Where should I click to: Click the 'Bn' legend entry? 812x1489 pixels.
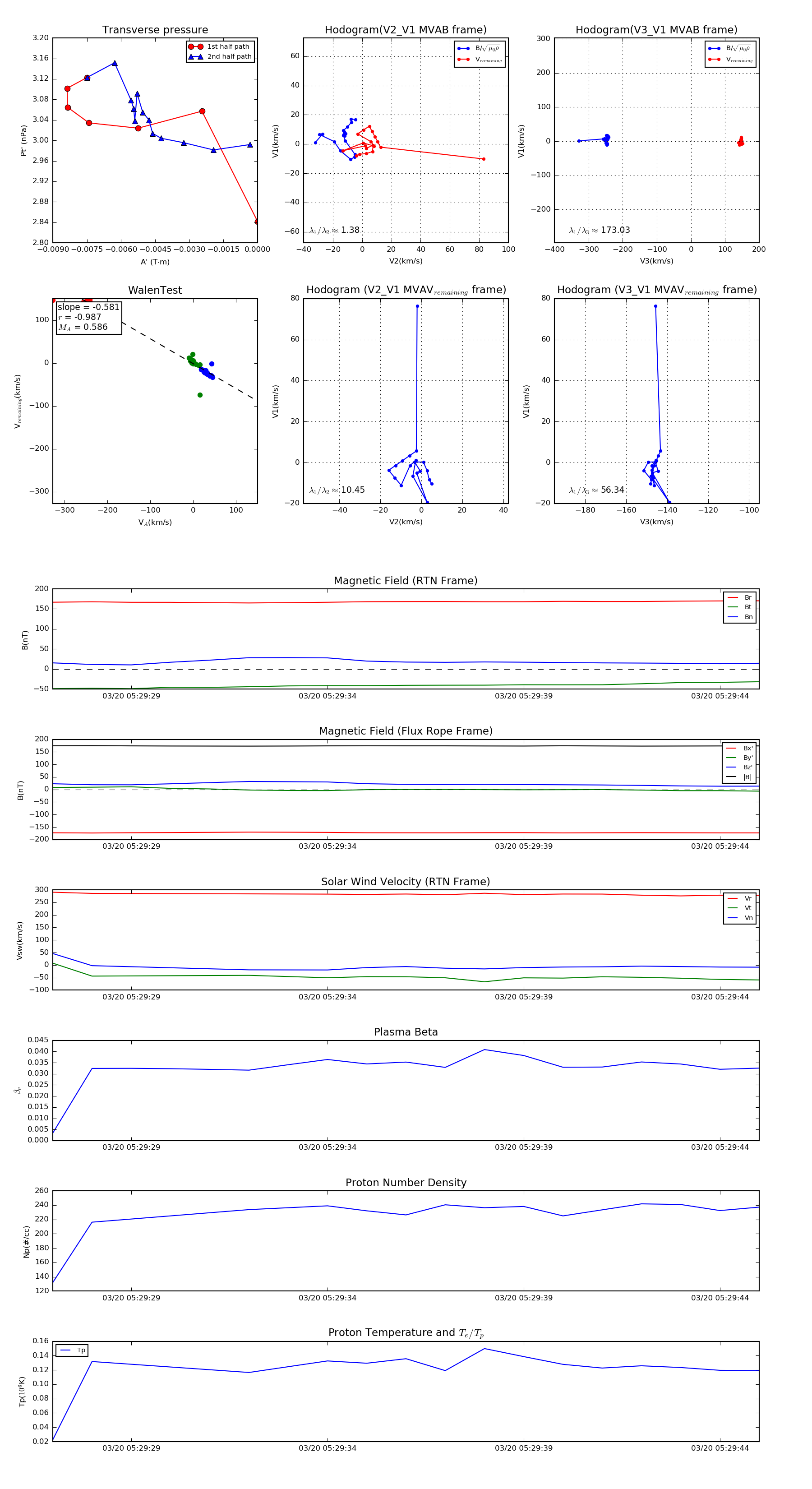click(x=740, y=617)
